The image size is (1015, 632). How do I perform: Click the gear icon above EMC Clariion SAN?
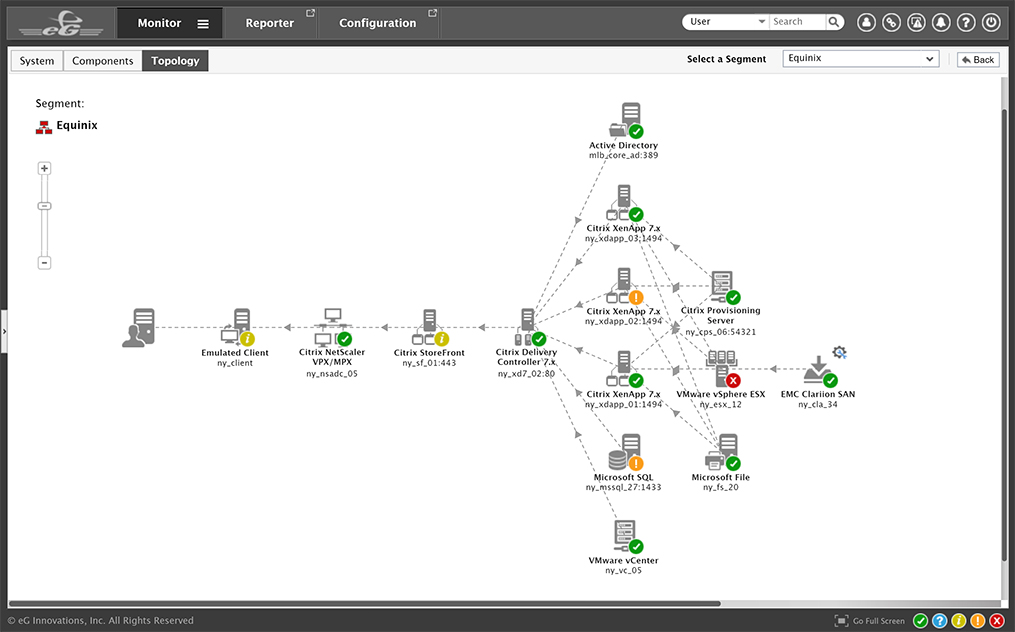tap(840, 353)
